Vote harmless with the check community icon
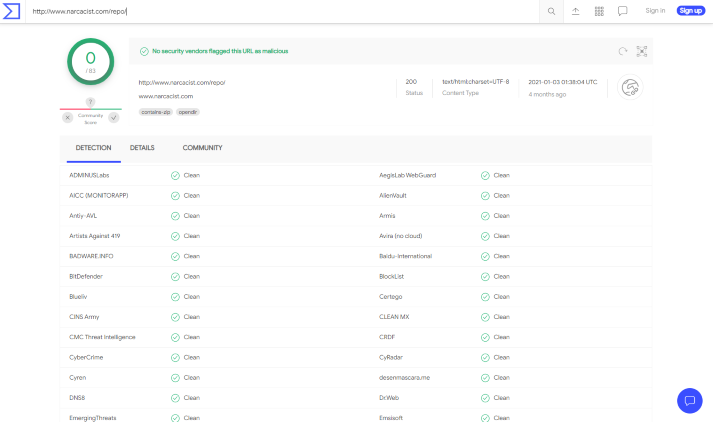The height and width of the screenshot is (422, 713). point(114,118)
